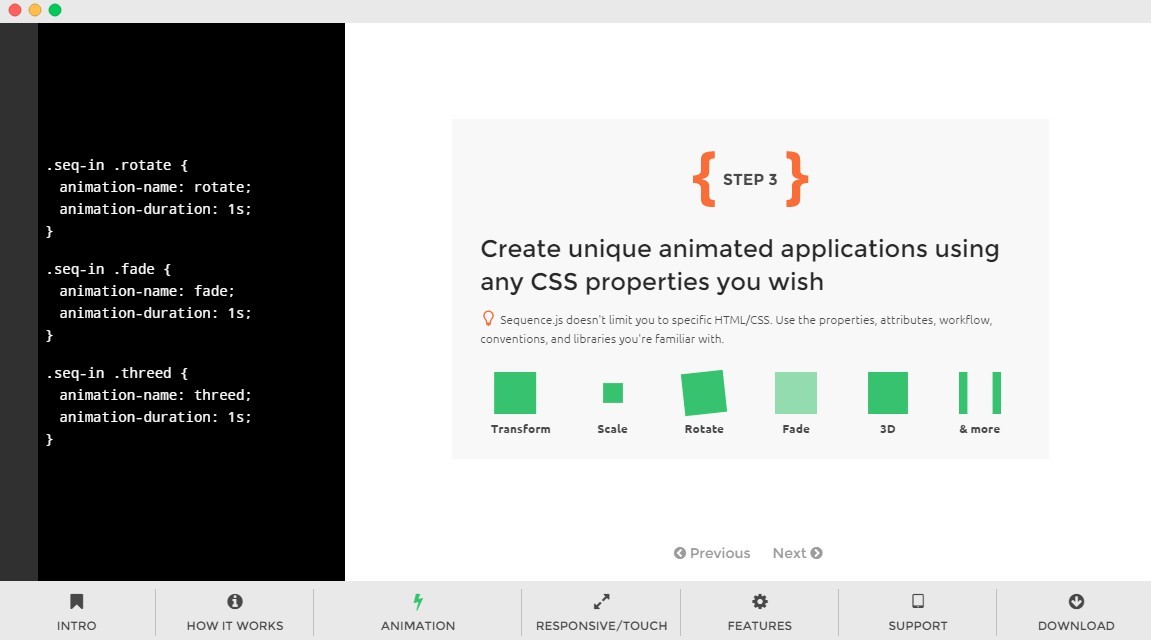Click the 'Fade' label
1151x640 pixels.
coord(796,429)
